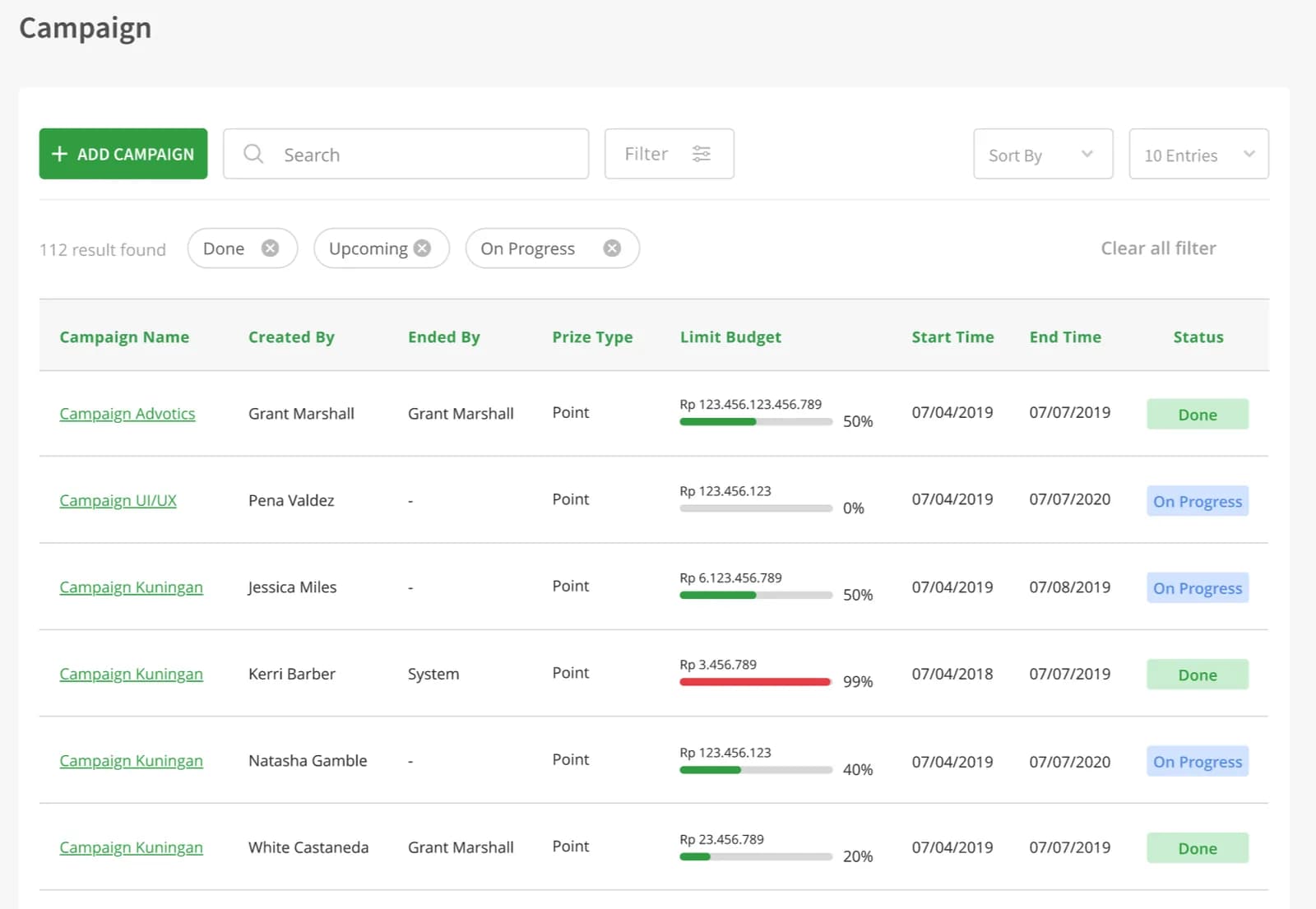Screen dimensions: 1316x909
Task: Click the filter sliders icon
Action: 702,154
